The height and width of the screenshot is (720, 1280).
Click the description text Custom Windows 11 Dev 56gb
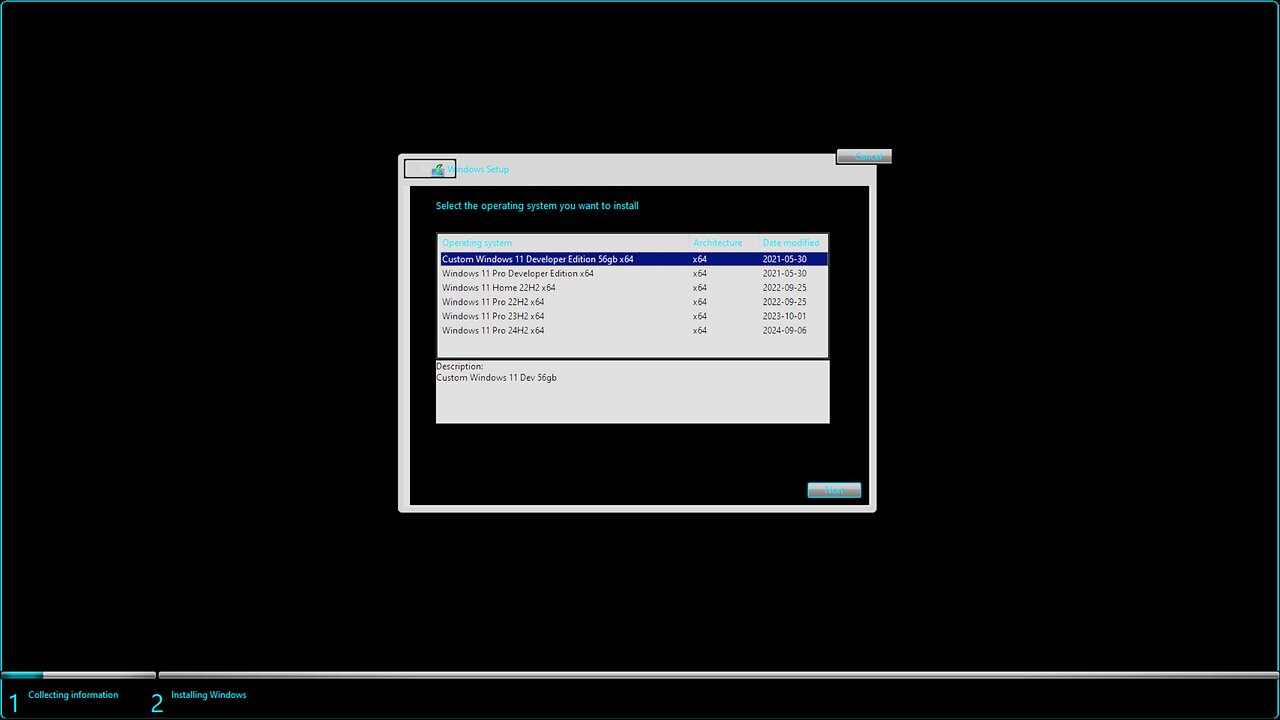click(497, 378)
